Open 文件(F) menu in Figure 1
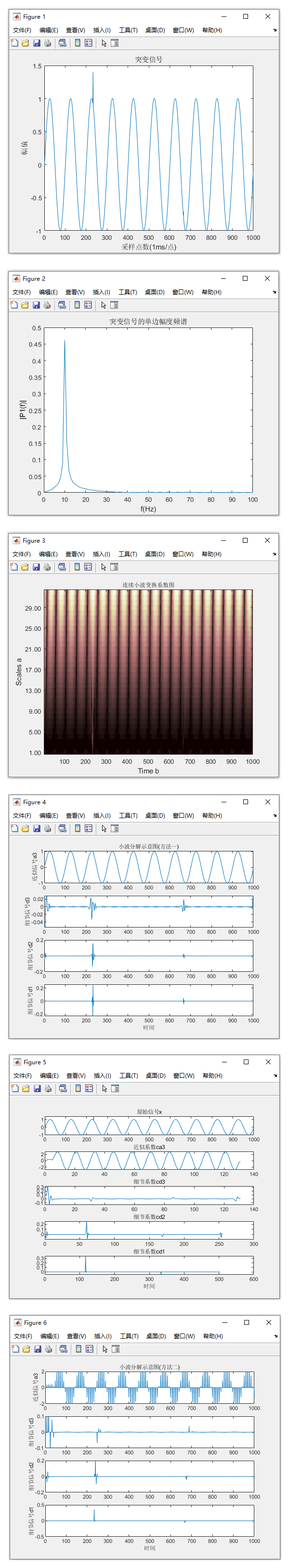 pyautogui.click(x=22, y=30)
